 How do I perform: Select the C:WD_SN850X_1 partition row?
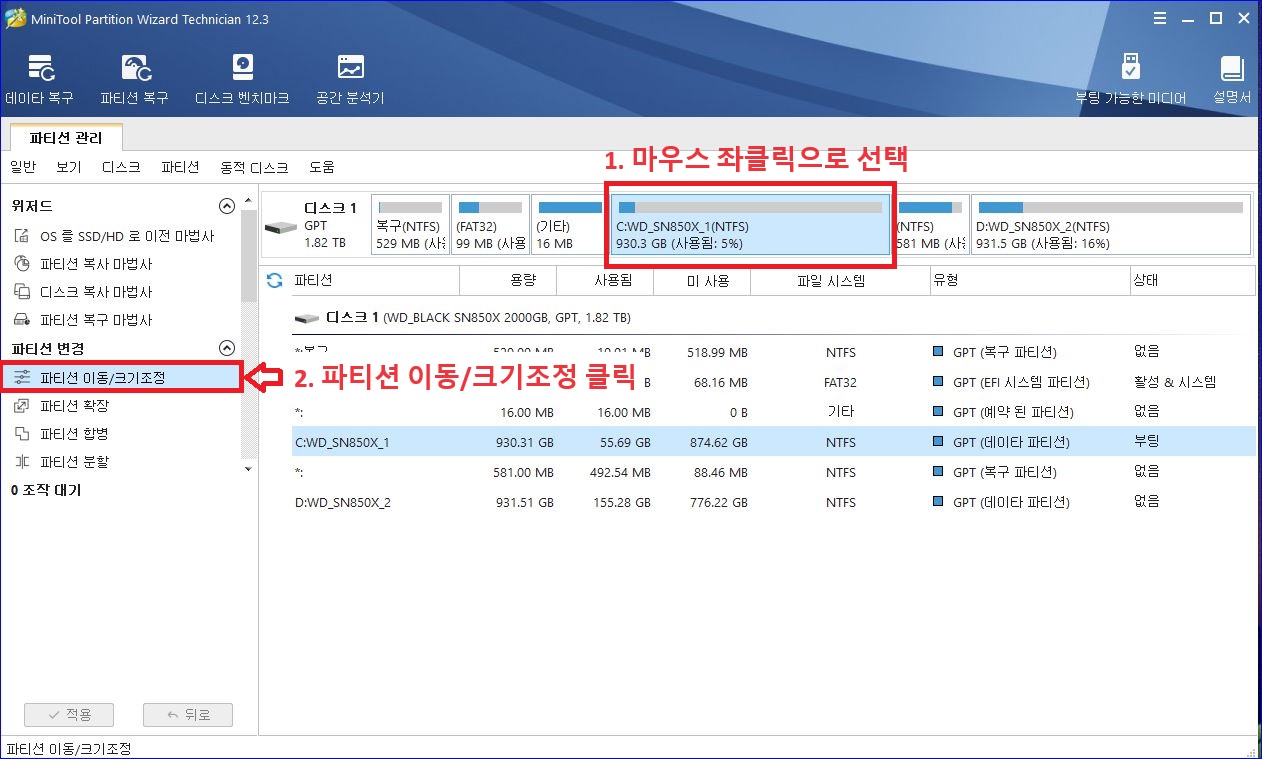pos(774,442)
